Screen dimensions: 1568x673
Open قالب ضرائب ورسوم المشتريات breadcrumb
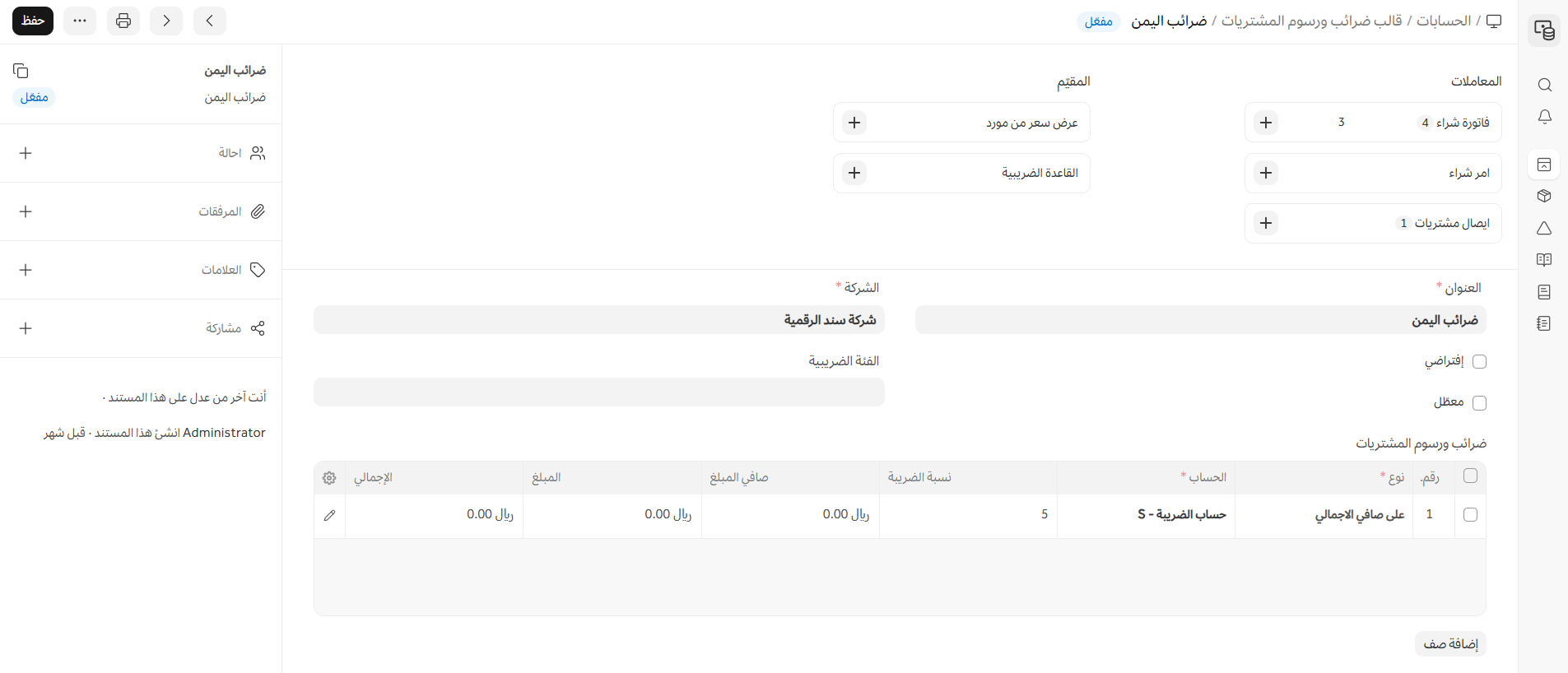[x=1311, y=21]
